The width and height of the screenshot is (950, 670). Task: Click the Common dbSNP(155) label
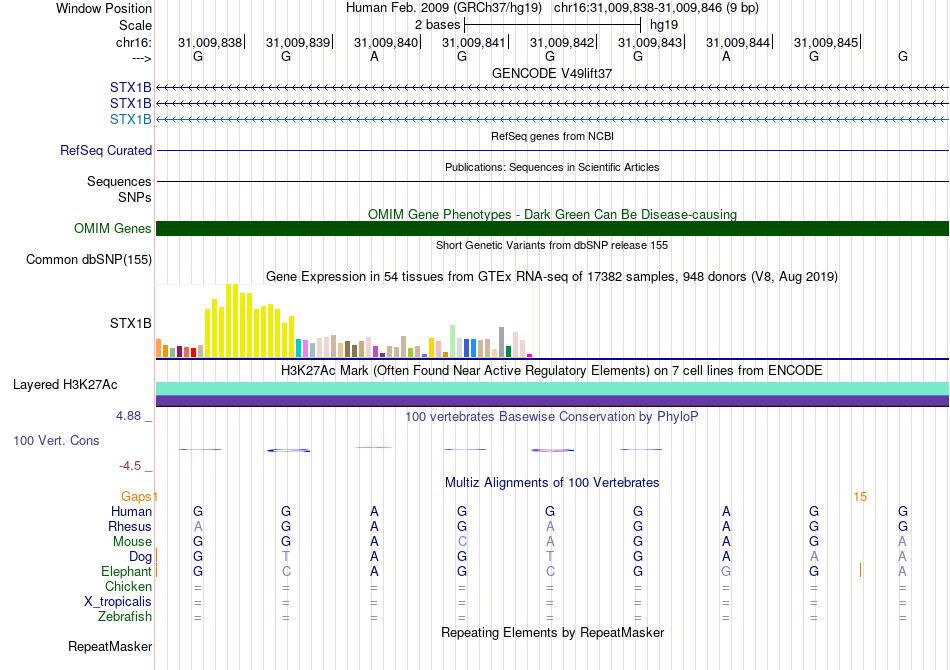pyautogui.click(x=88, y=259)
